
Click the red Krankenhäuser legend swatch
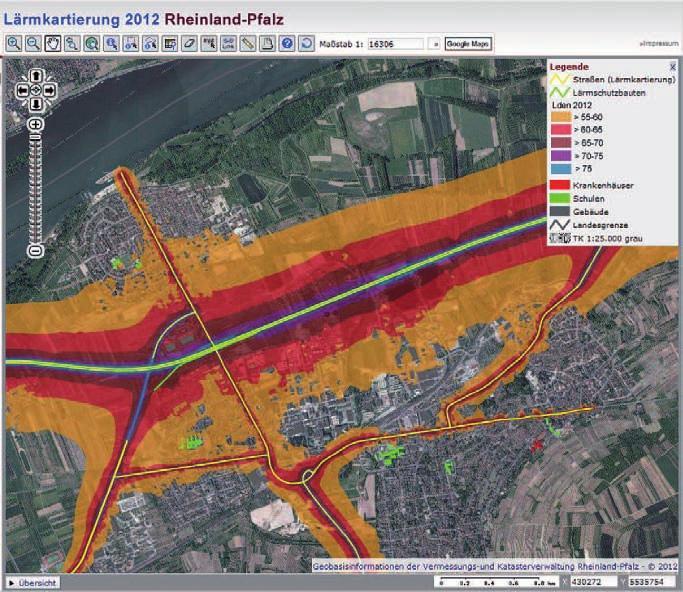560,185
